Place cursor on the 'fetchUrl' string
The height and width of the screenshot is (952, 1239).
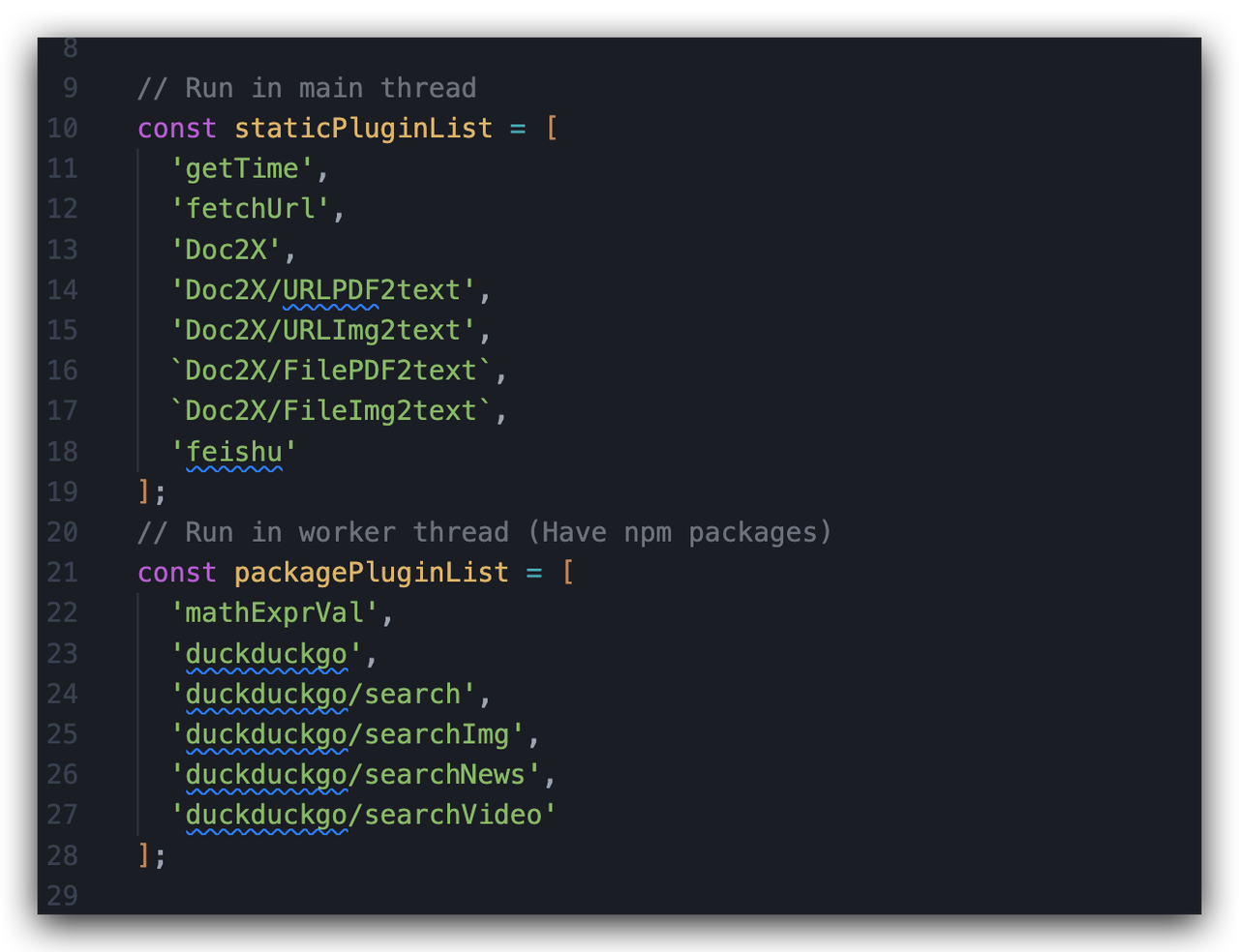(250, 209)
